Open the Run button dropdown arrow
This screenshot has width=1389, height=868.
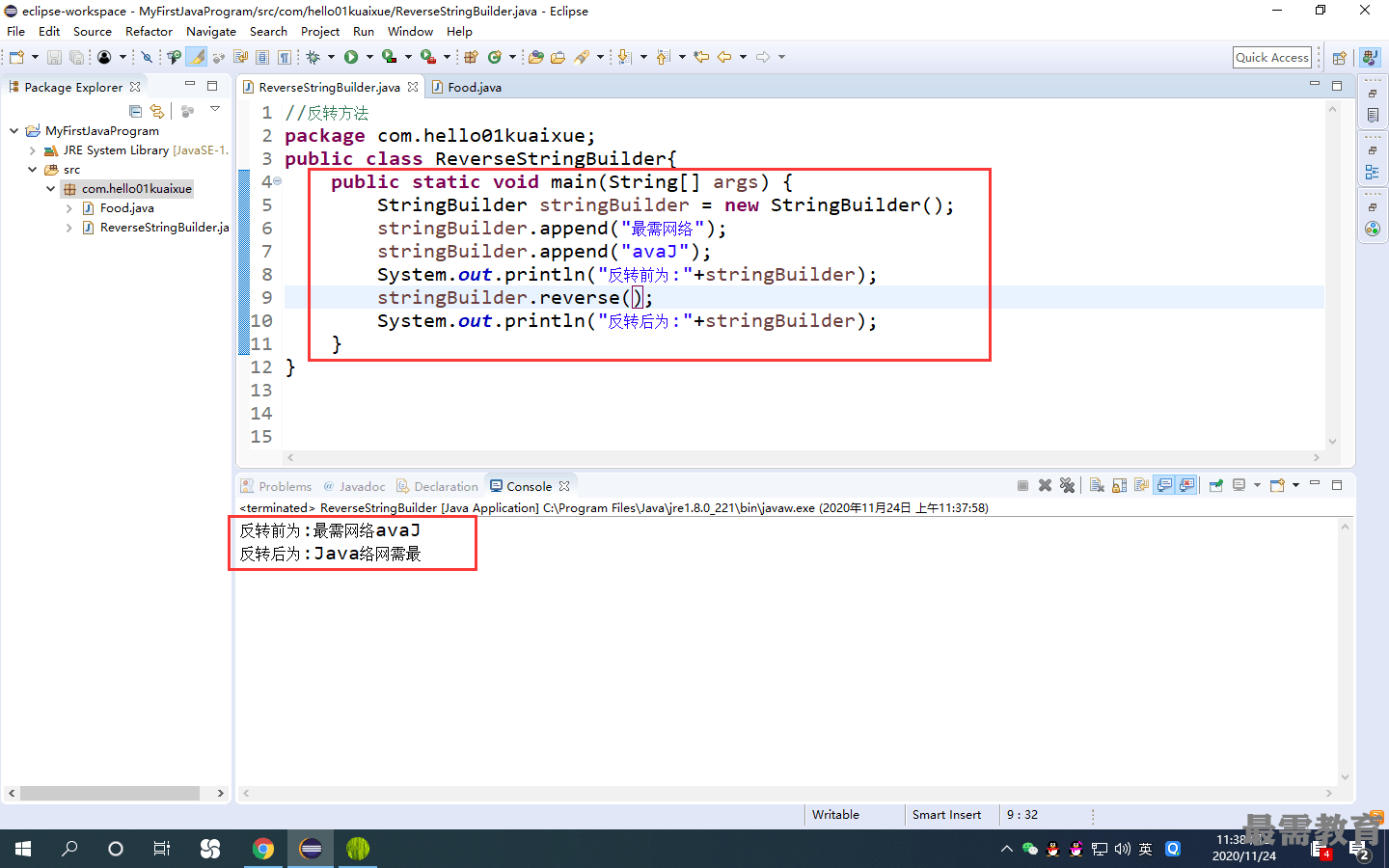point(369,57)
